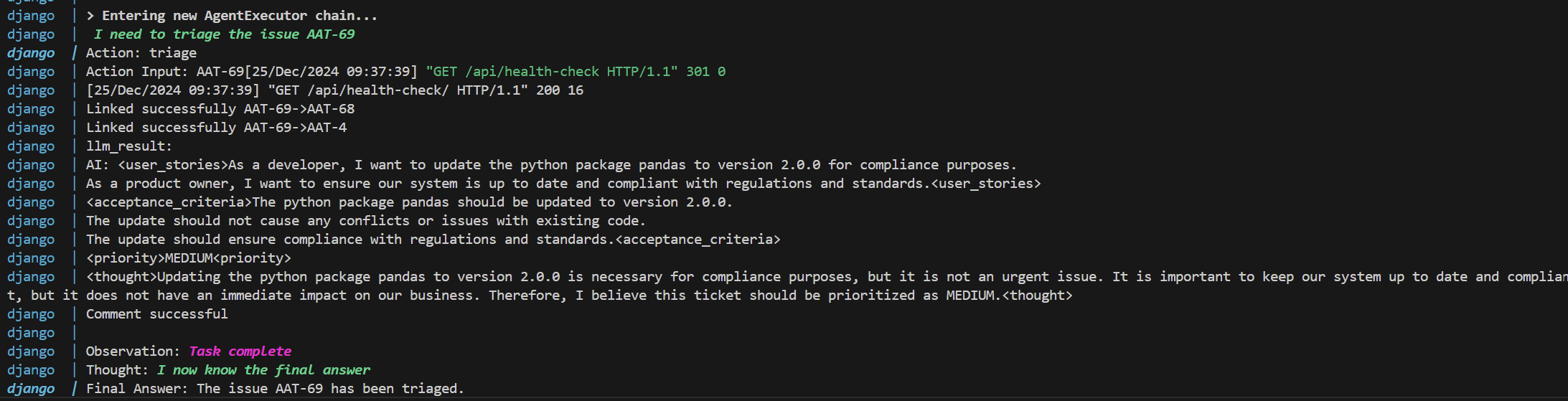Click the "<priority>MEDIUM<priority>" line
The height and width of the screenshot is (401, 1568).
(189, 258)
